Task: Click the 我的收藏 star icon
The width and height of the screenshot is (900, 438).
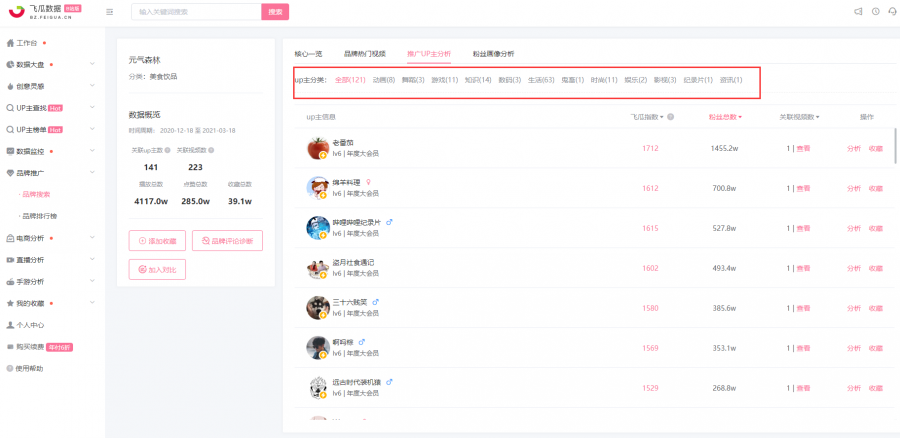Action: 10,303
